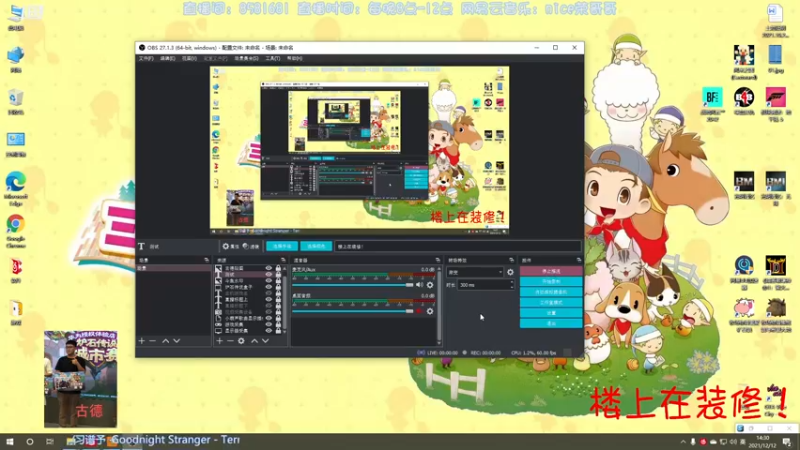Click text input field containing 楼上在装修!
This screenshot has width=800, height=450.
(x=458, y=246)
